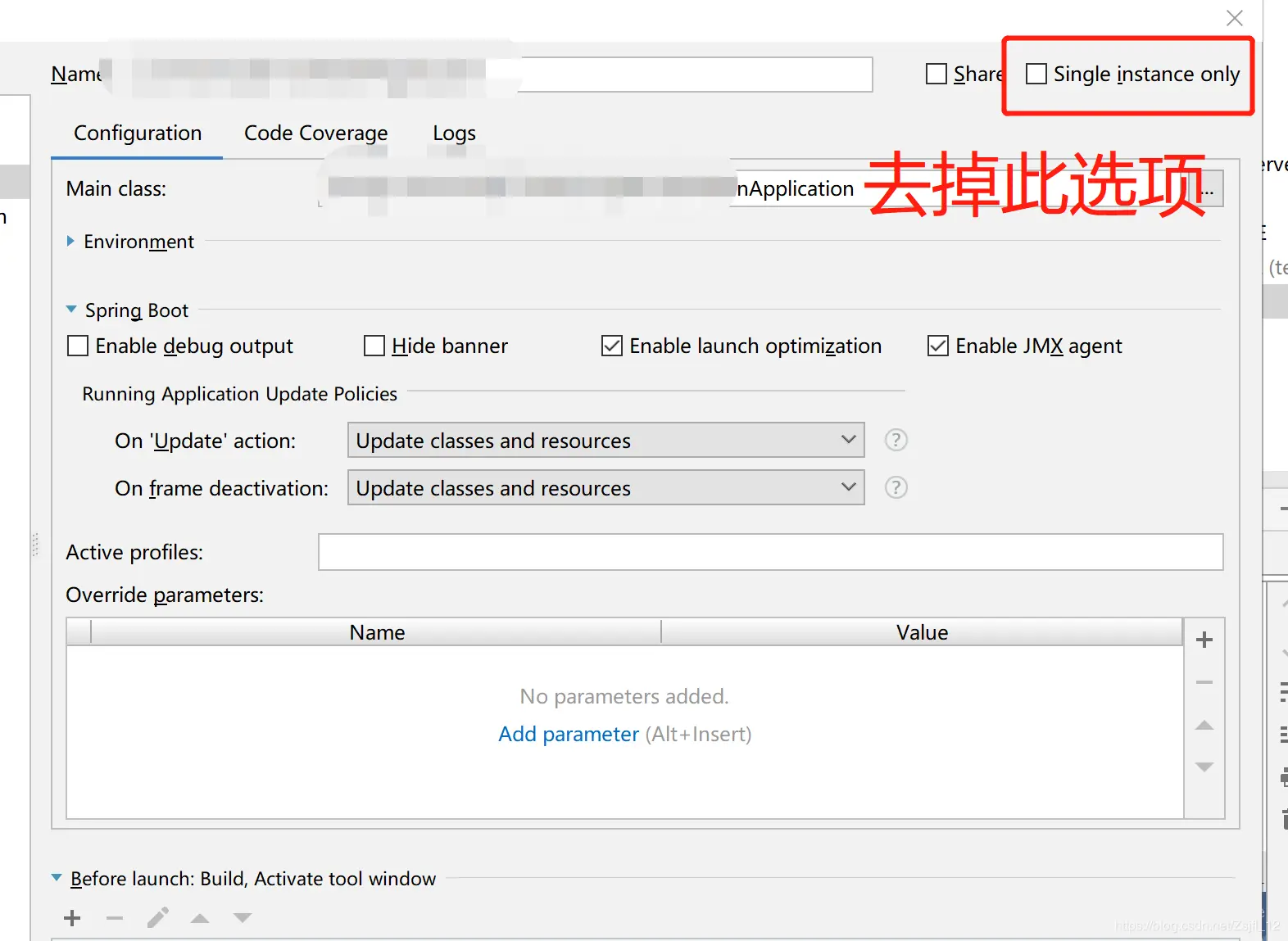The image size is (1288, 941).
Task: Toggle the Share checkbox
Action: click(x=936, y=74)
